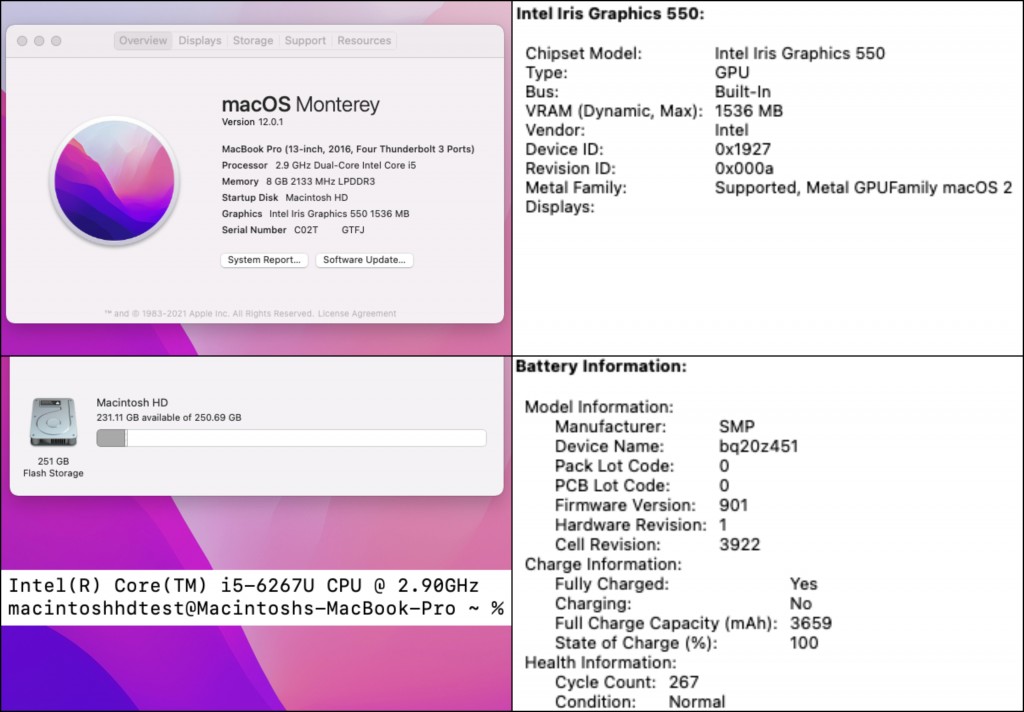Click the Device ID value "0x1927"

[x=743, y=150]
